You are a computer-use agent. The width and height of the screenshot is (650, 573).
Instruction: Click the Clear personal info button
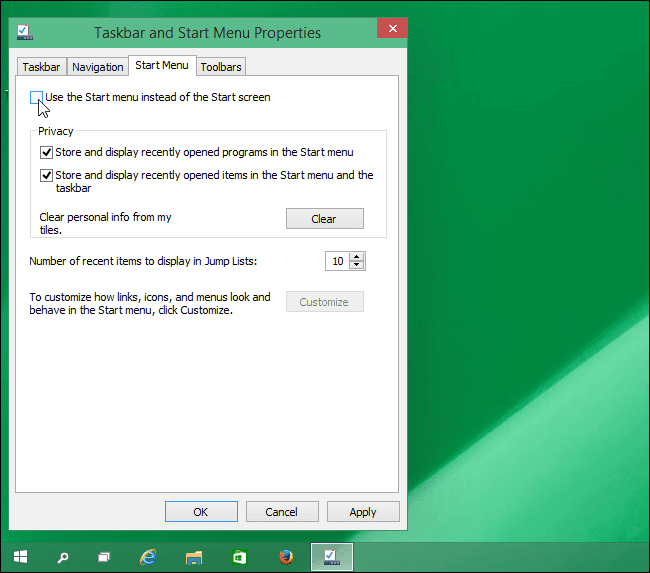(x=325, y=219)
